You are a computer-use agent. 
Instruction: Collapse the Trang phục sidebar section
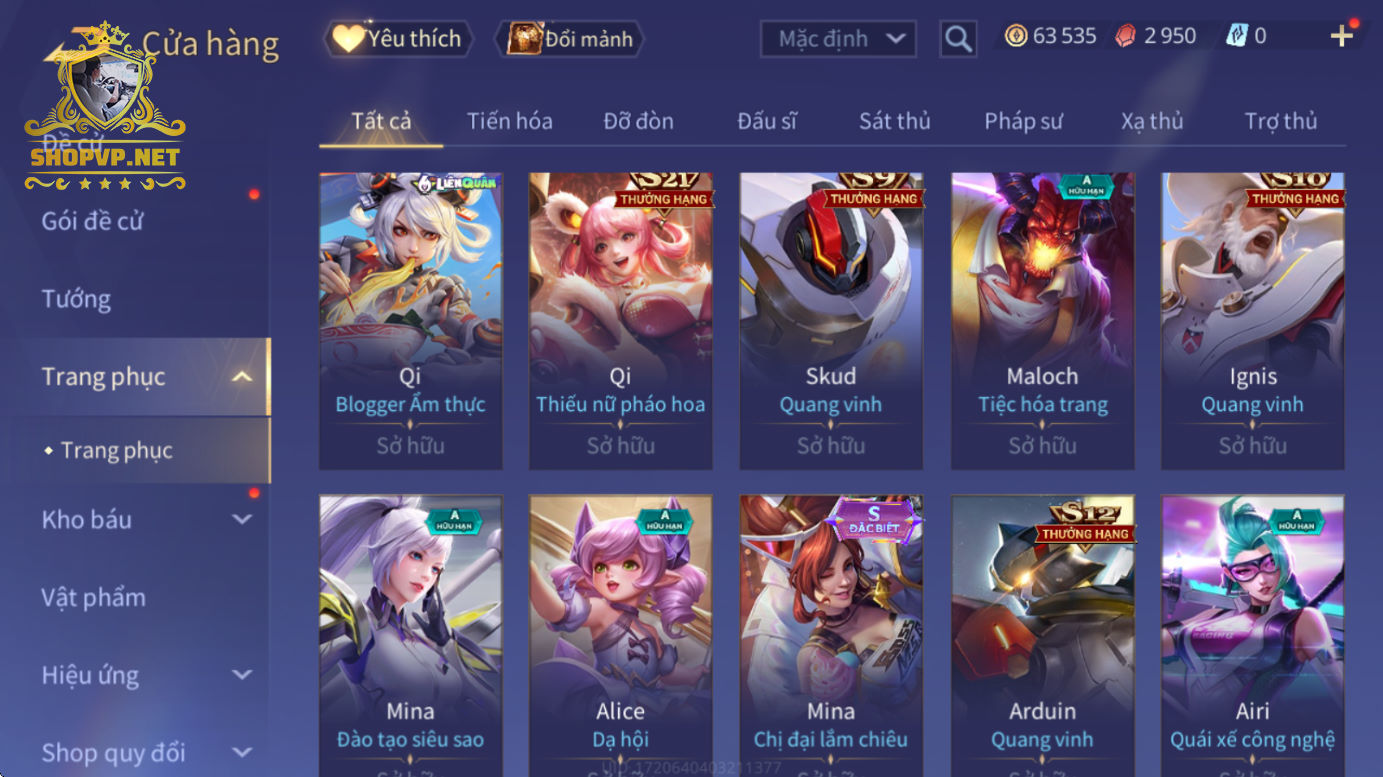tap(242, 377)
